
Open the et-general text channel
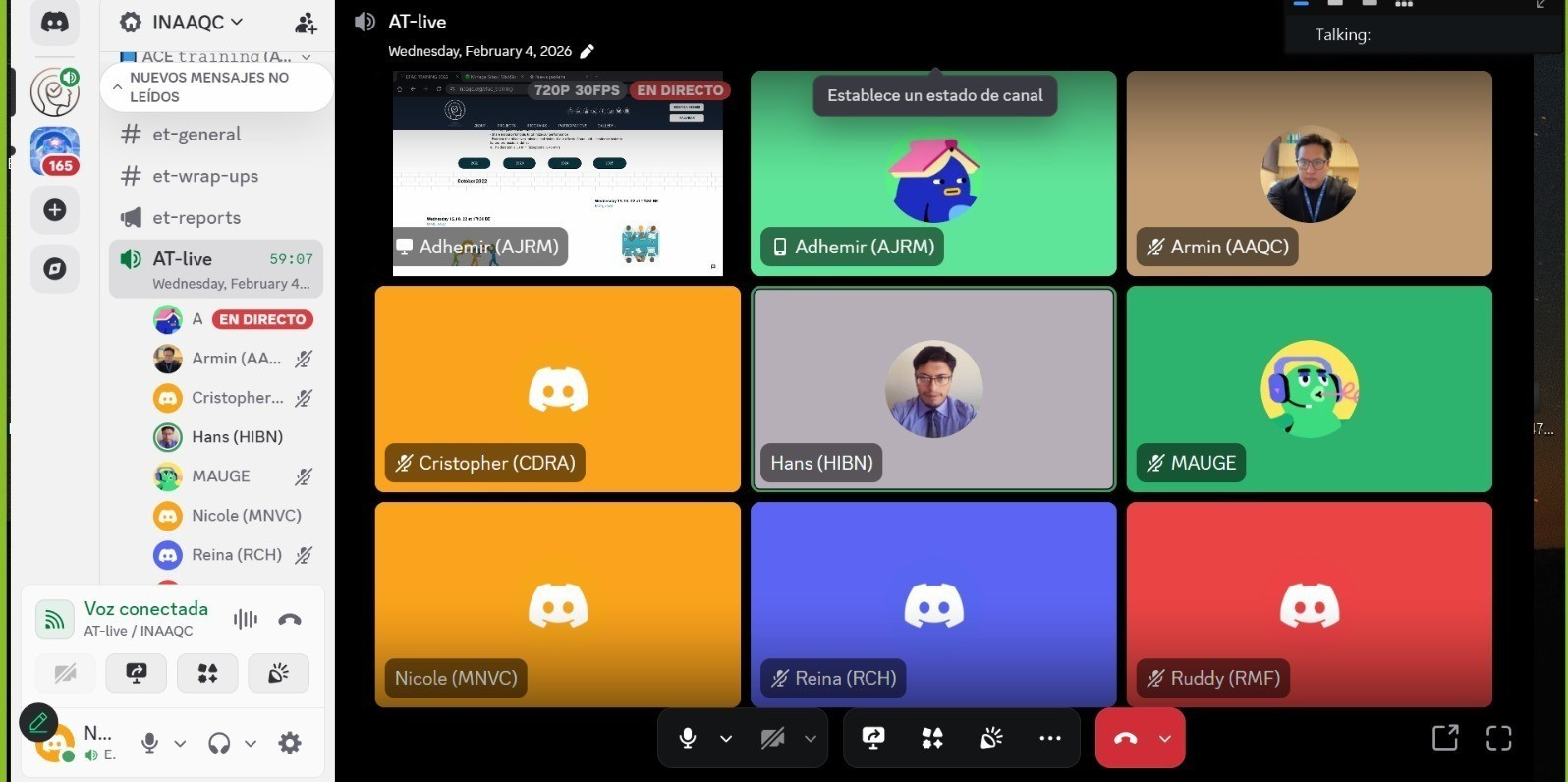point(196,135)
